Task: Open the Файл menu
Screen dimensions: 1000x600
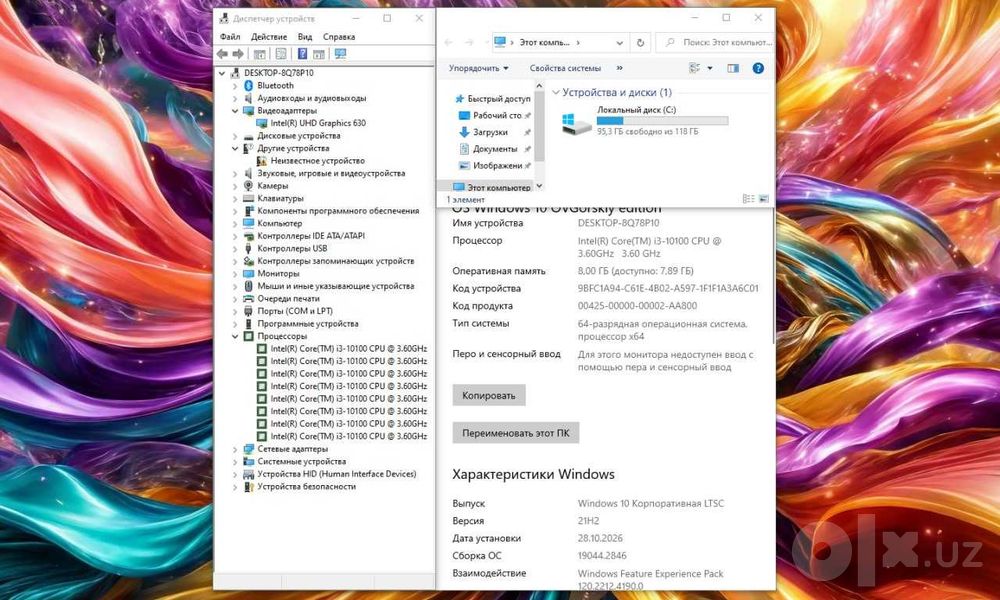Action: point(230,37)
